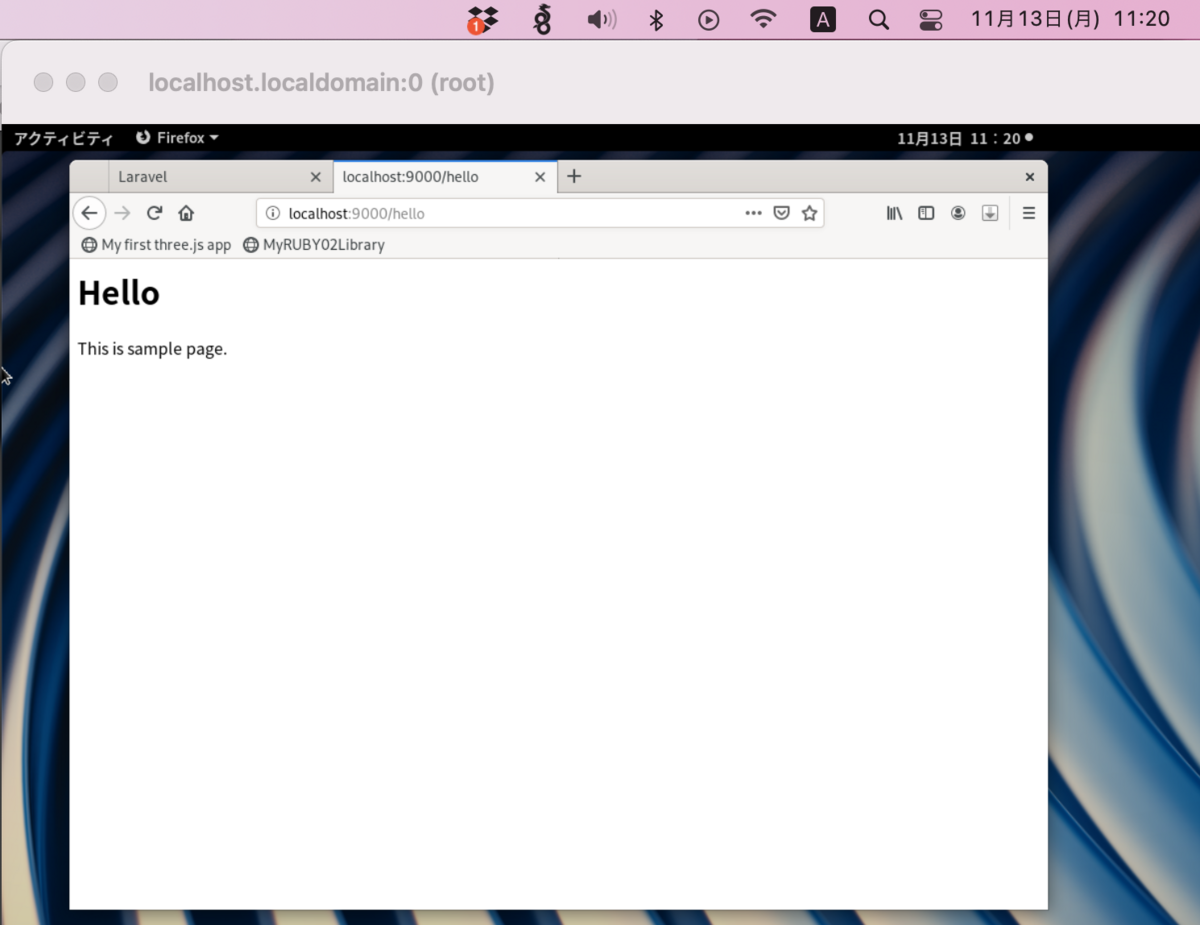Close the localhost:9000/hello tab

[x=540, y=177]
